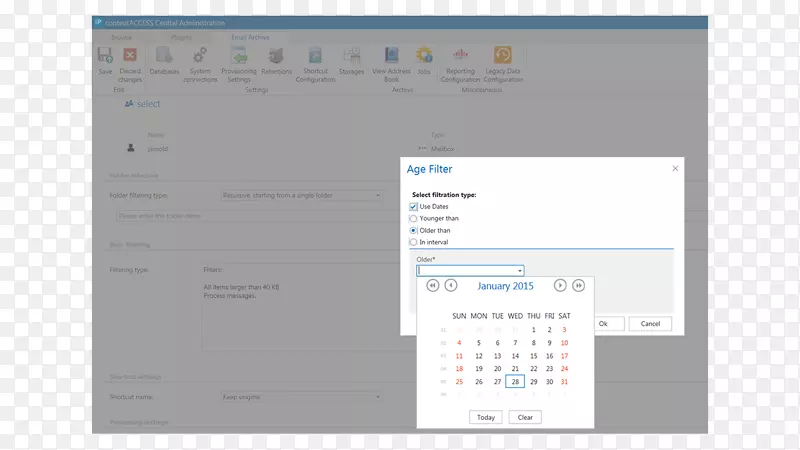
Task: Expand the Shortcut name dropdown
Action: pos(378,397)
